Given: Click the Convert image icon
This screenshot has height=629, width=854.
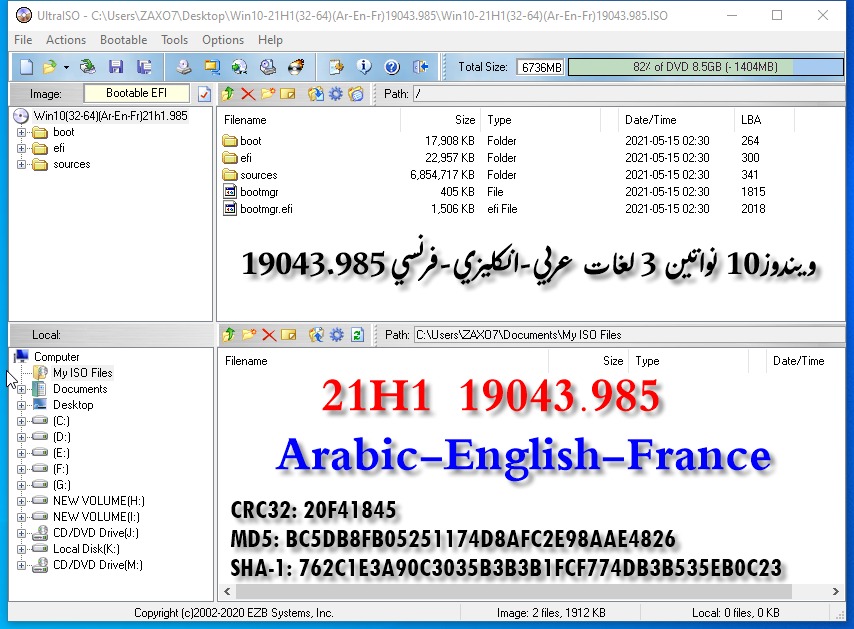Looking at the screenshot, I should point(239,67).
